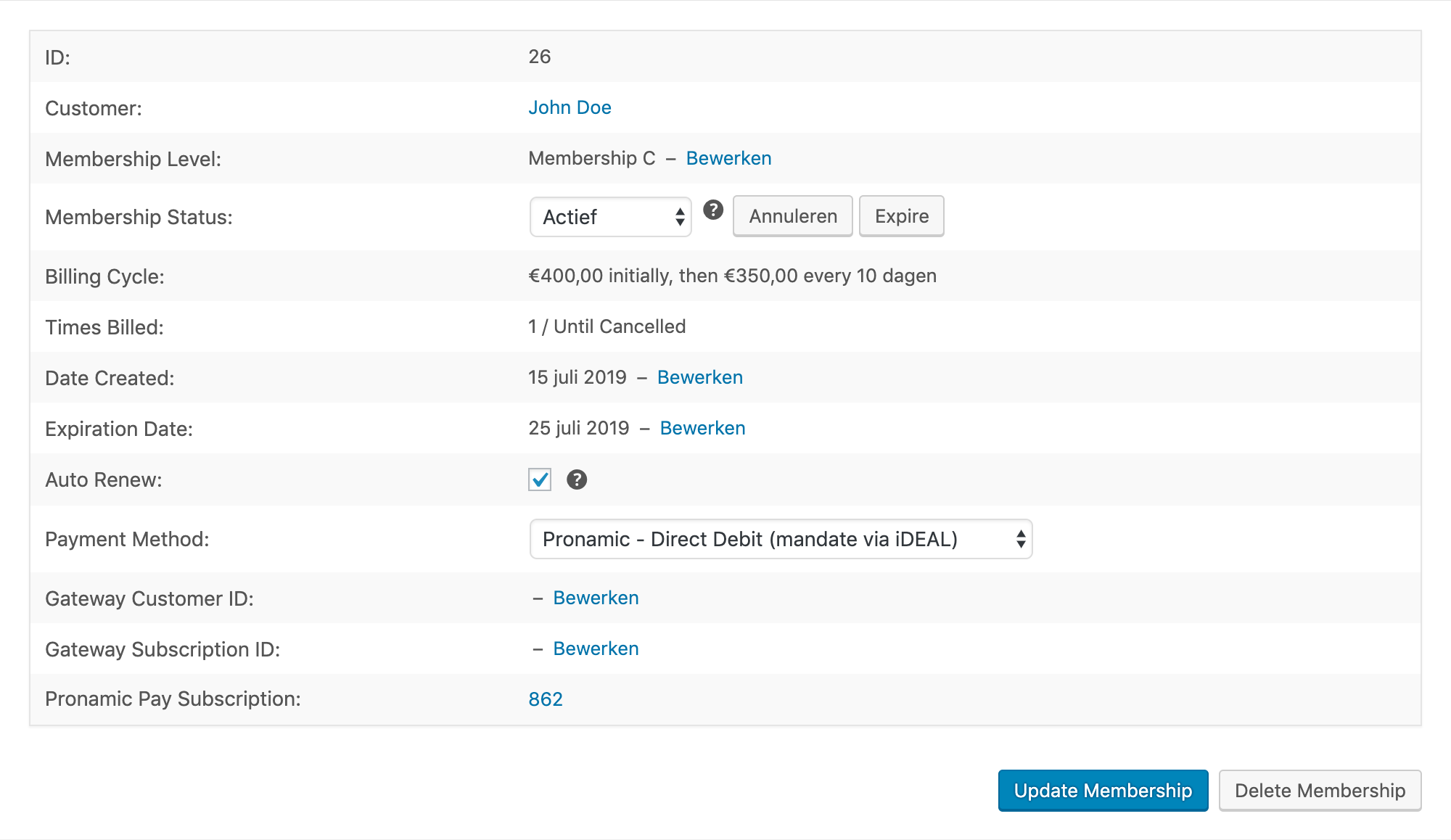Edit Membership Level via Bewerken link
1451x840 pixels.
728,158
